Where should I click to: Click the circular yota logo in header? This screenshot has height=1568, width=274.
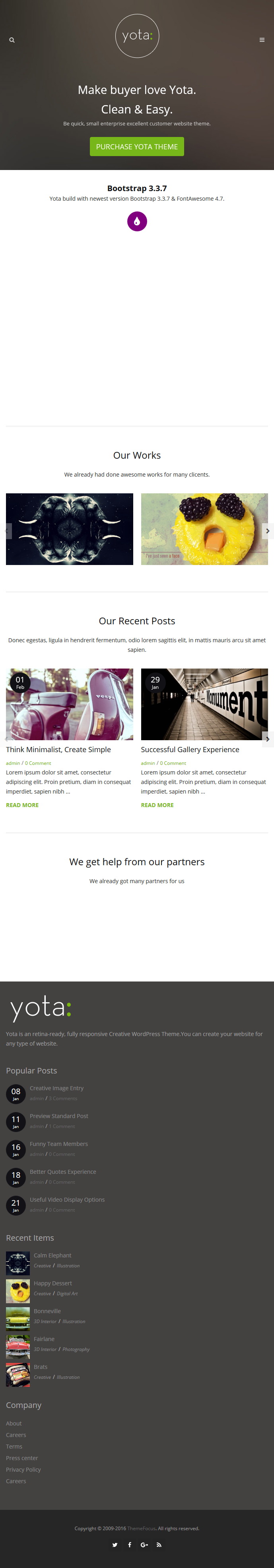[x=137, y=36]
